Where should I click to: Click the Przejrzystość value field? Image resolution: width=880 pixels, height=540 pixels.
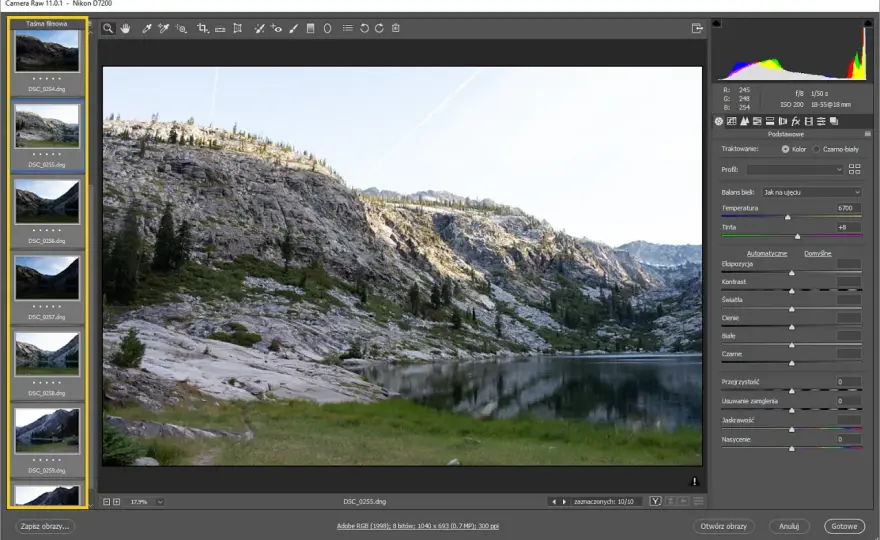pyautogui.click(x=849, y=382)
